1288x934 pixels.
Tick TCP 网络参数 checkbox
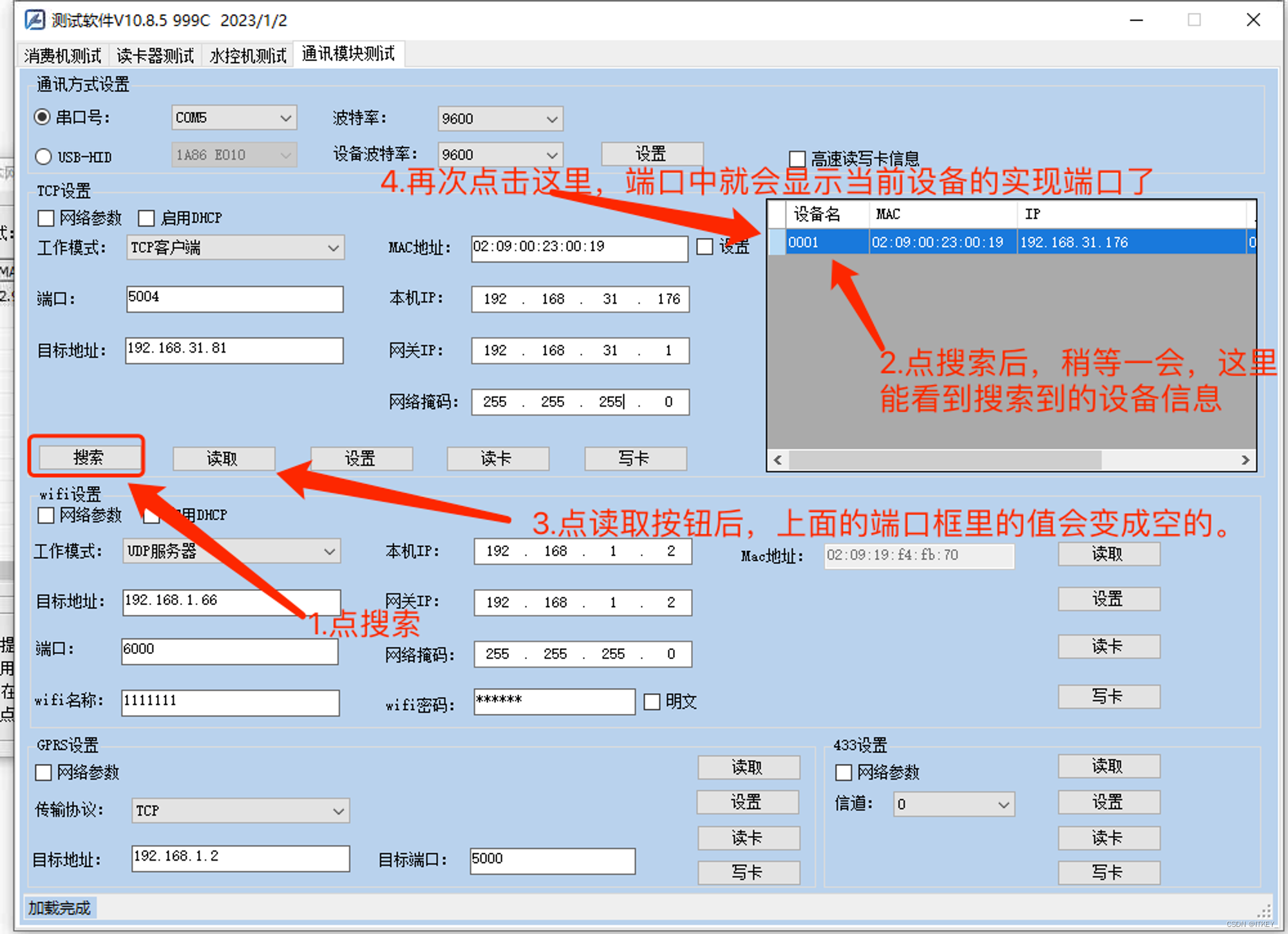pyautogui.click(x=46, y=218)
